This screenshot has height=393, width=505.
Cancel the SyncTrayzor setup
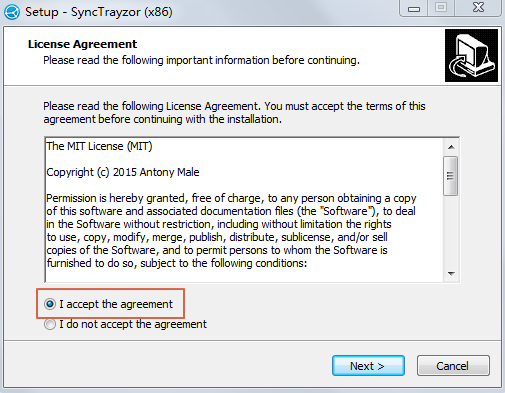click(x=453, y=366)
